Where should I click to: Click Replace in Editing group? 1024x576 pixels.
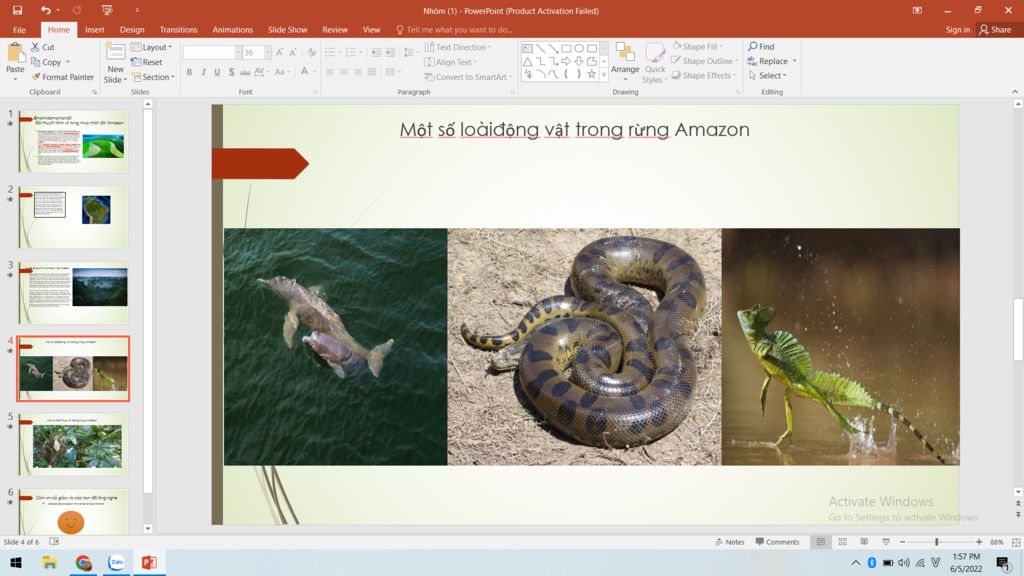769,61
